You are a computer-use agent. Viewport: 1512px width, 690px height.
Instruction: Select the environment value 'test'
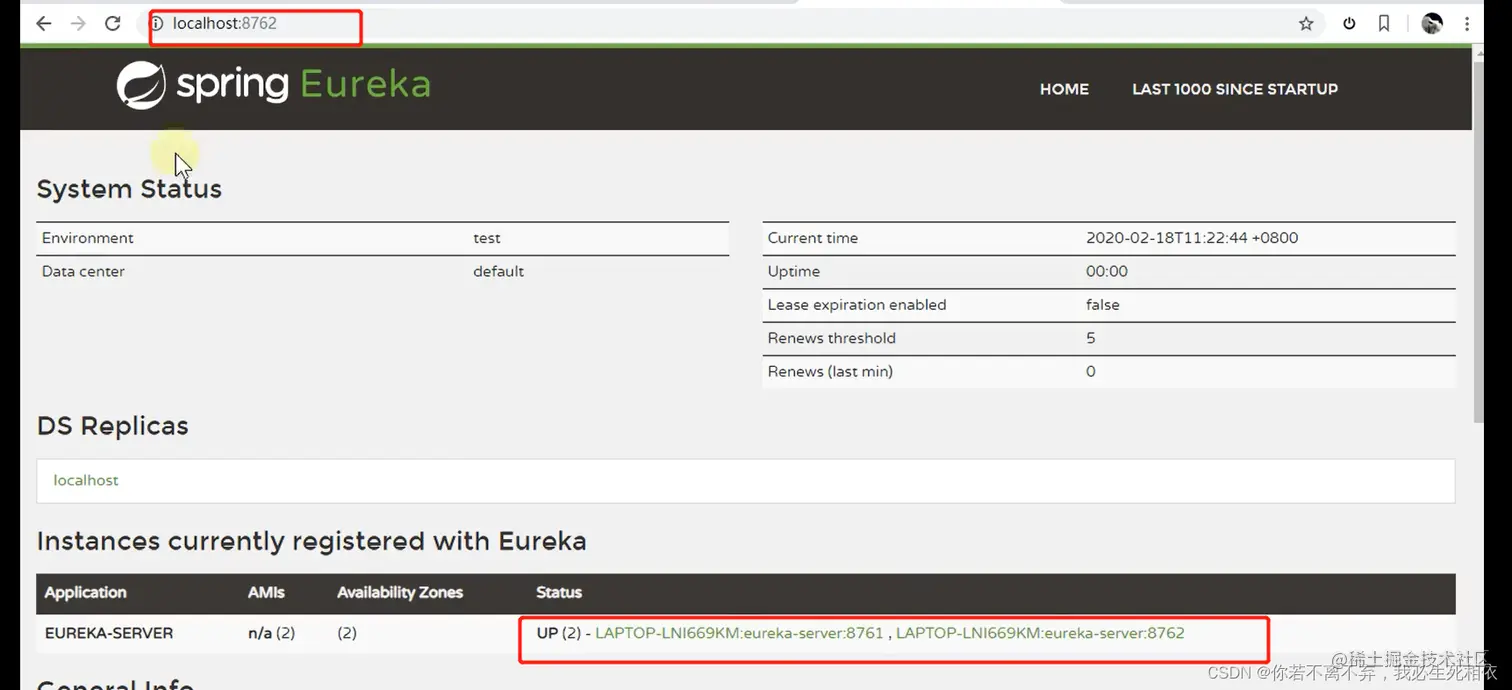(x=487, y=238)
